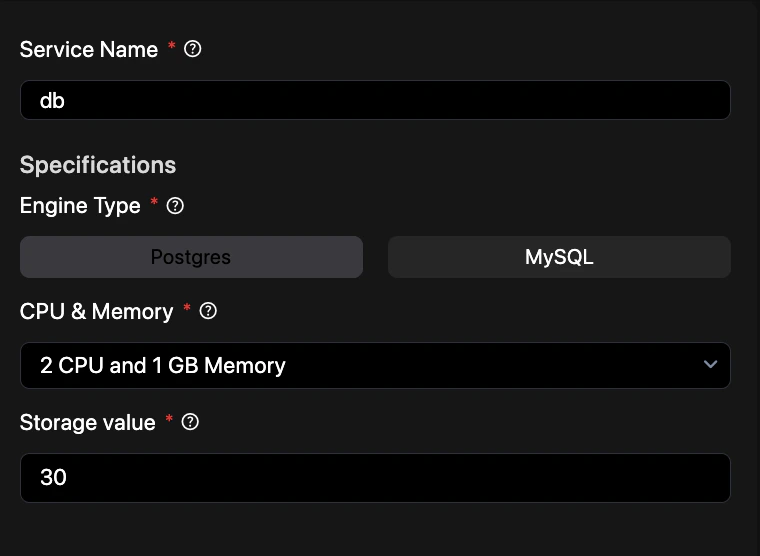This screenshot has height=556, width=760.
Task: Click the Storage value label
Action: coord(88,422)
